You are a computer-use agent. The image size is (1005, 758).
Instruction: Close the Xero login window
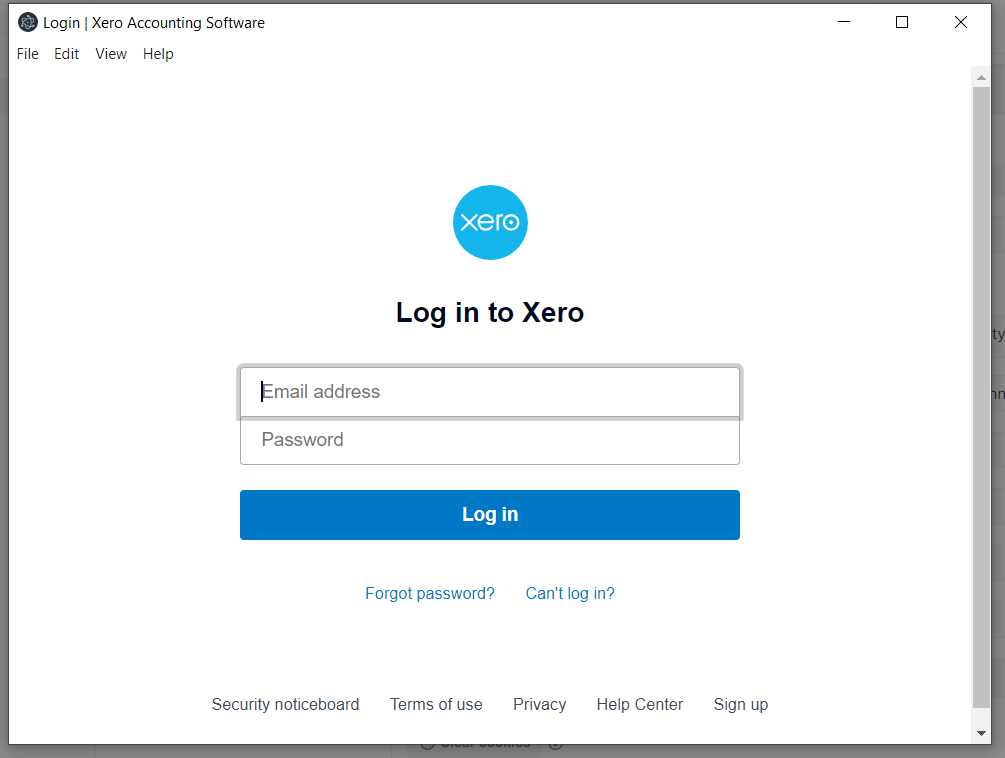[960, 22]
